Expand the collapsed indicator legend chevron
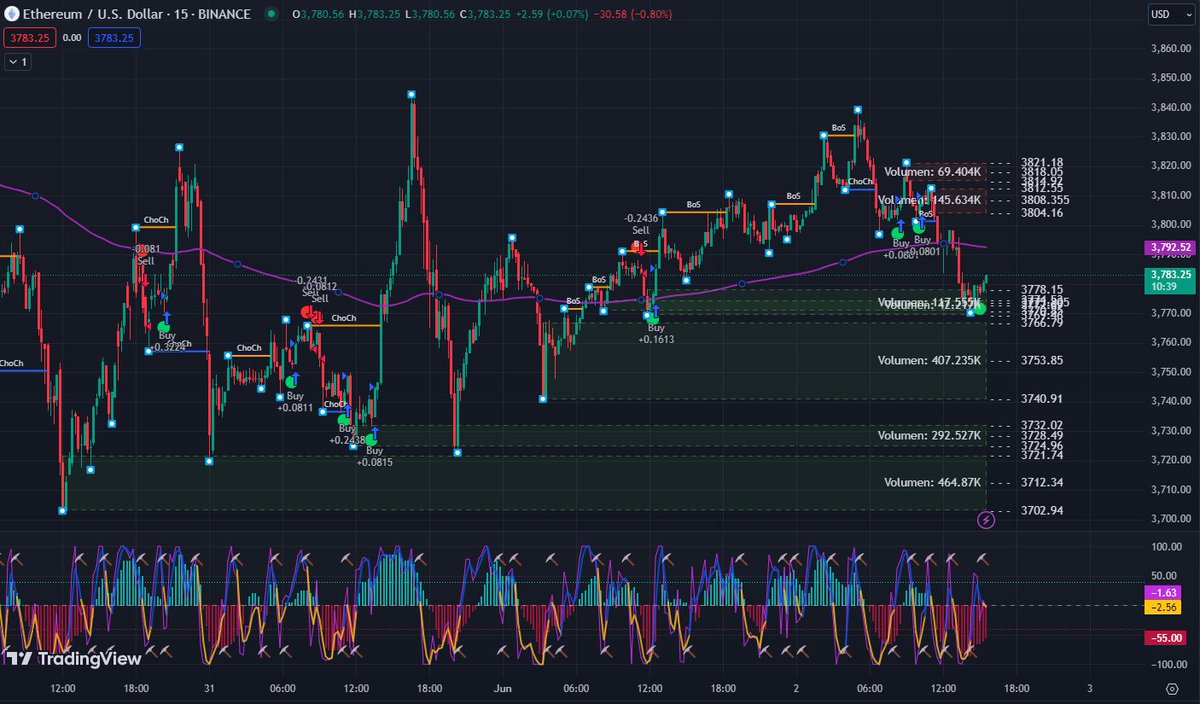 click(17, 62)
